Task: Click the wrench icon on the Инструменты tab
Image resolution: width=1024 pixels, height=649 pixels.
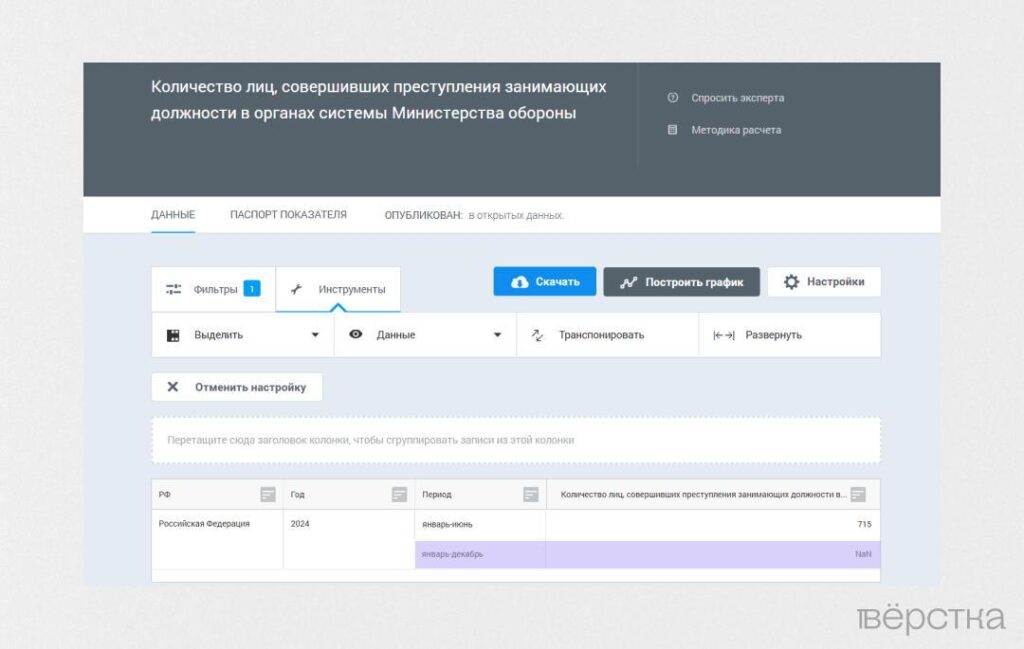Action: tap(297, 289)
